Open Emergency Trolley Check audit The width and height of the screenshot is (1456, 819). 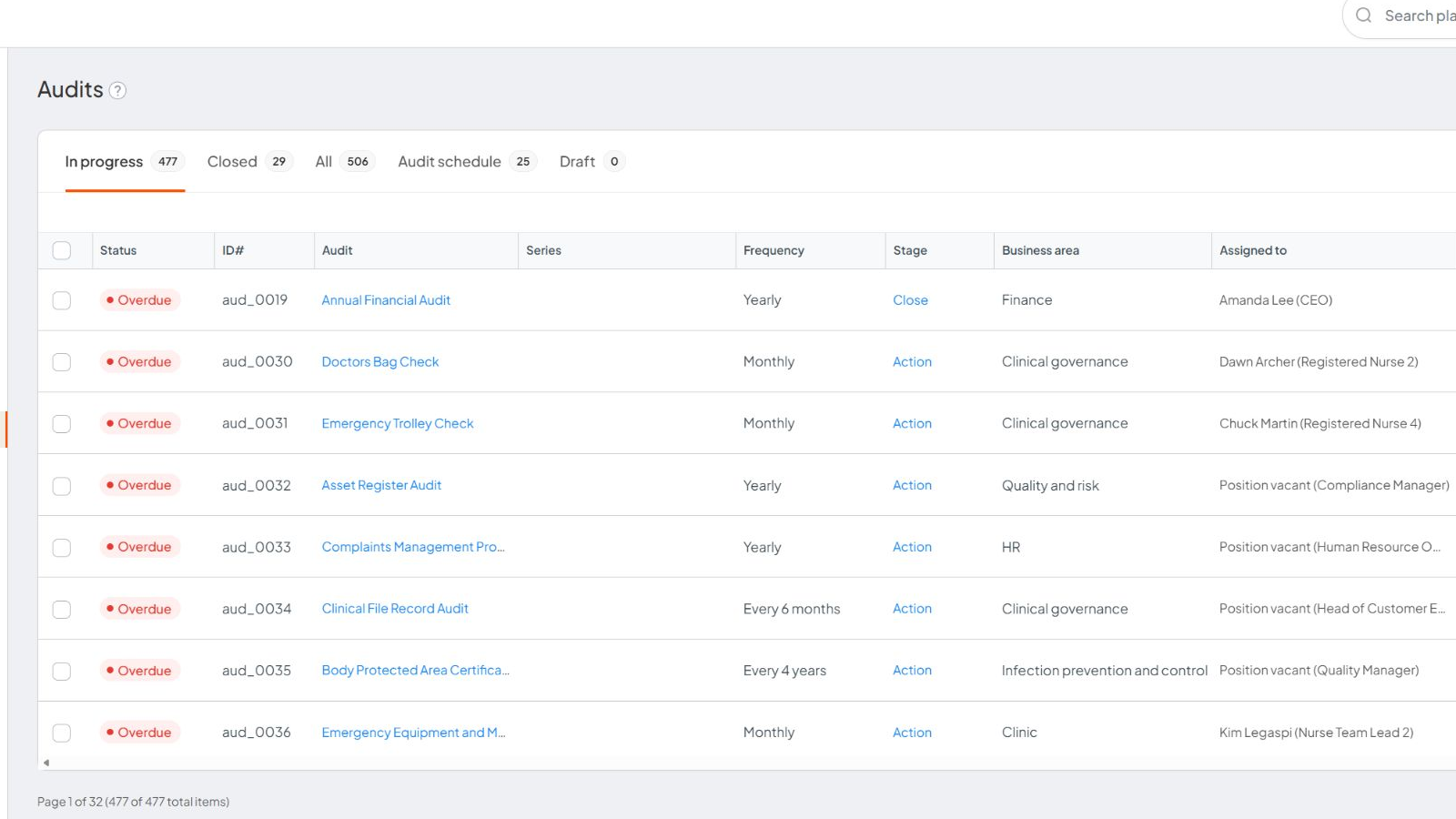click(398, 424)
